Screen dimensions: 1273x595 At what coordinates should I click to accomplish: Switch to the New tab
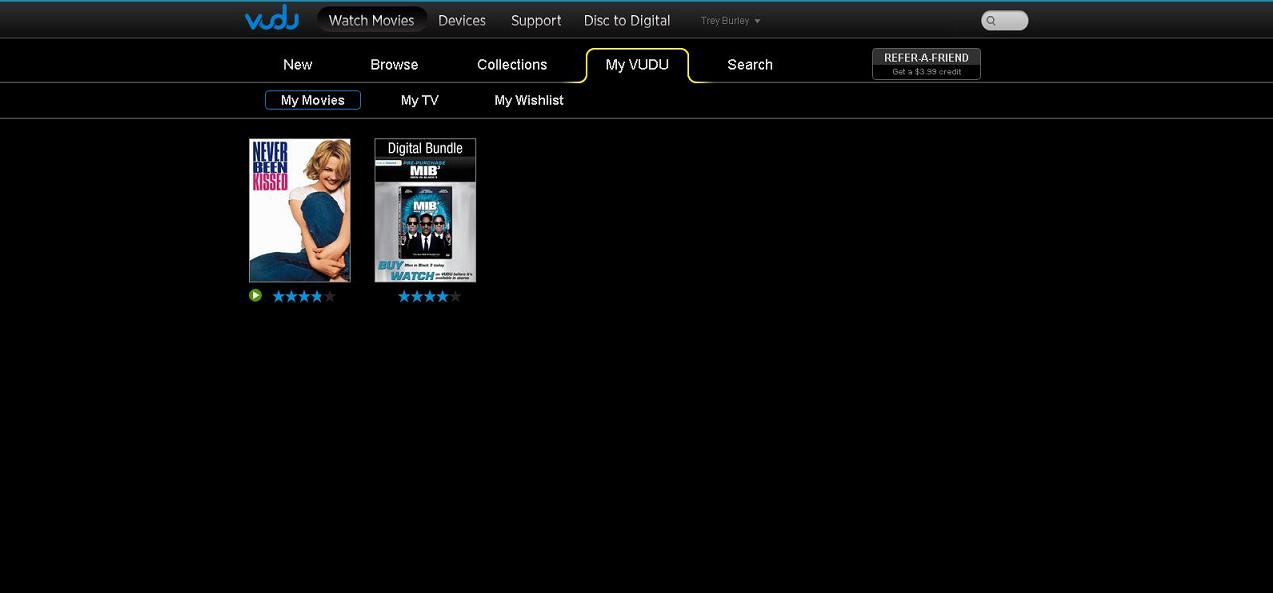tap(298, 64)
